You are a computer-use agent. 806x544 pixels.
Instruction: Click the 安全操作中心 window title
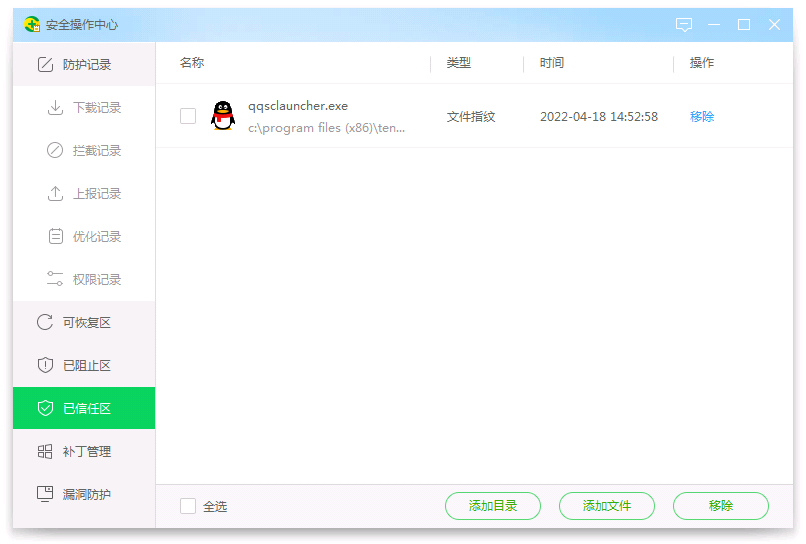[82, 25]
